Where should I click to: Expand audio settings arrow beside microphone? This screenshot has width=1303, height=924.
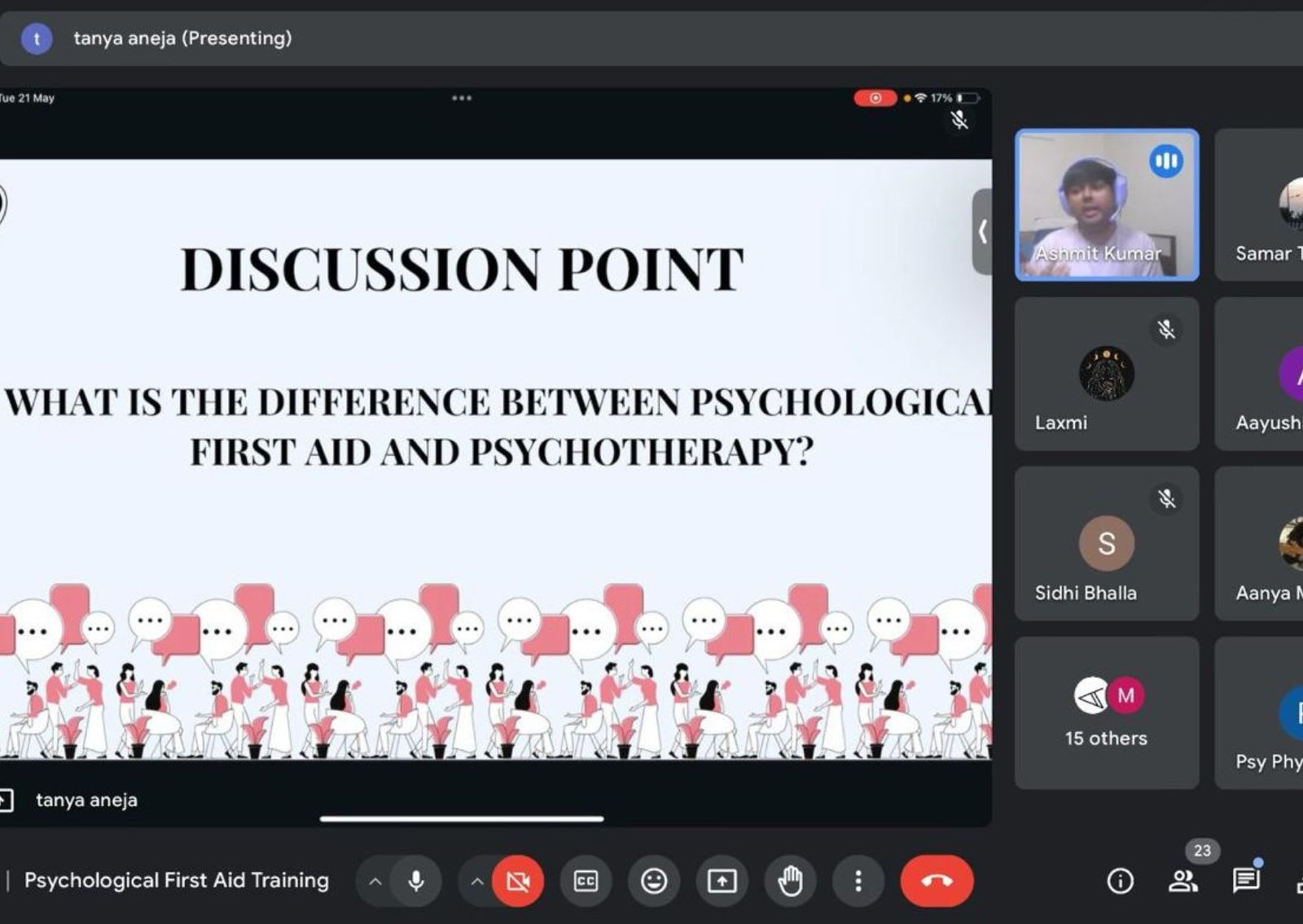[x=375, y=881]
